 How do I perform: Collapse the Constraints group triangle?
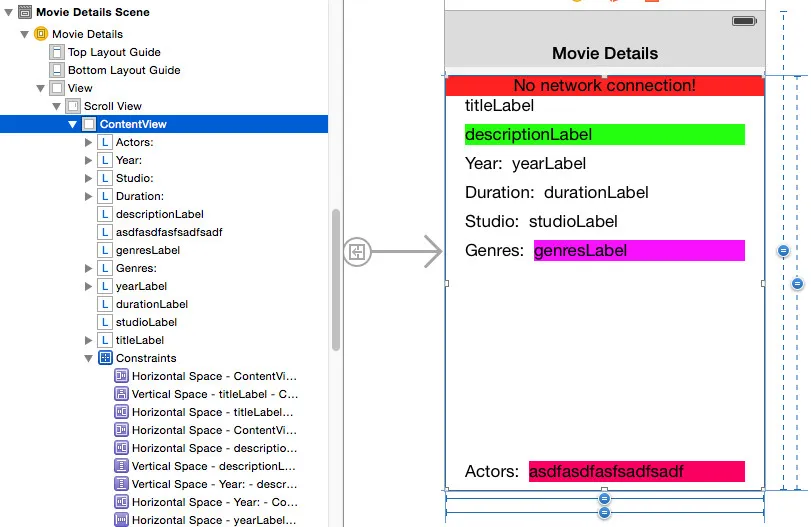coord(88,358)
